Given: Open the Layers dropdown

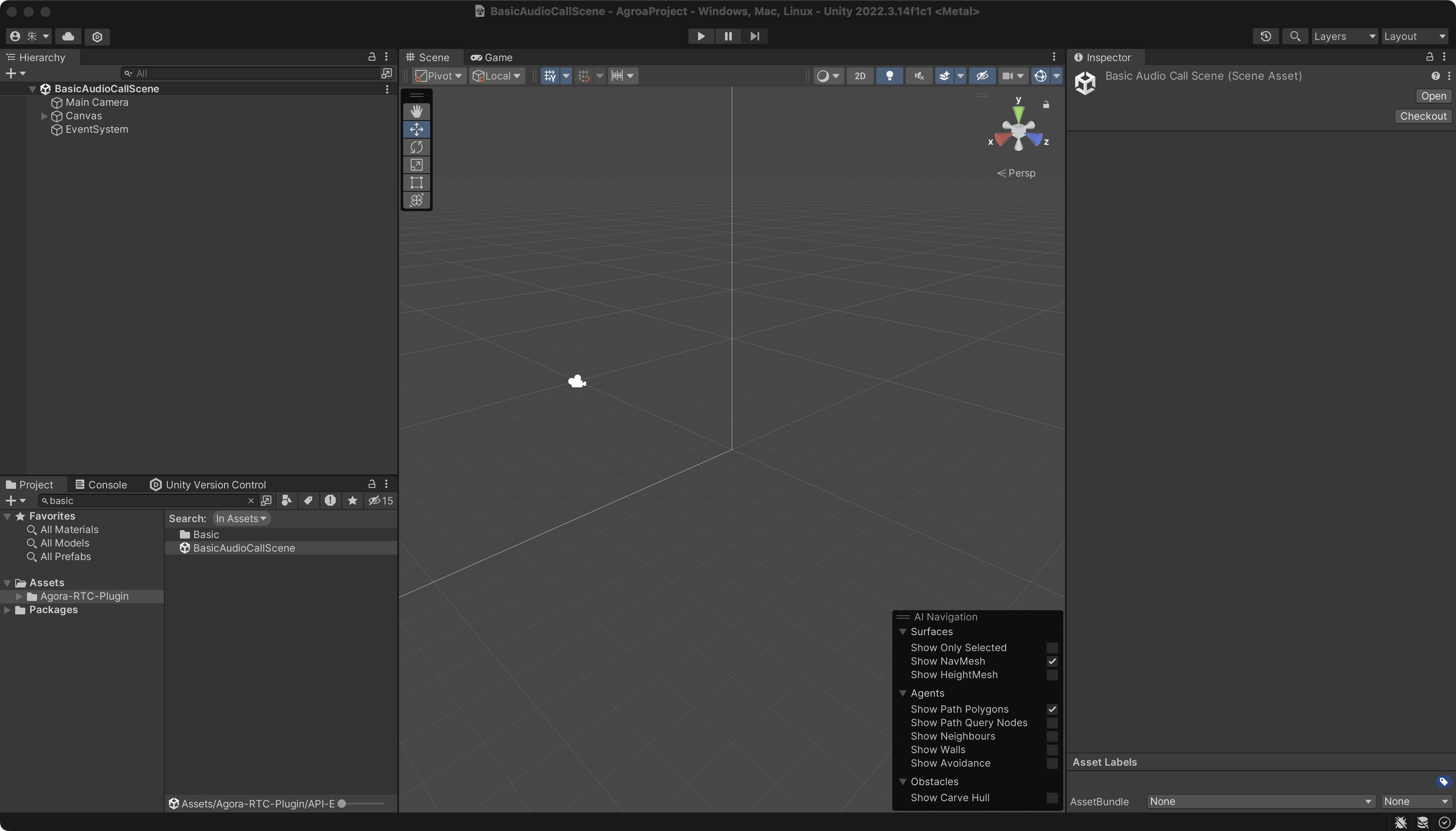Looking at the screenshot, I should (x=1344, y=36).
